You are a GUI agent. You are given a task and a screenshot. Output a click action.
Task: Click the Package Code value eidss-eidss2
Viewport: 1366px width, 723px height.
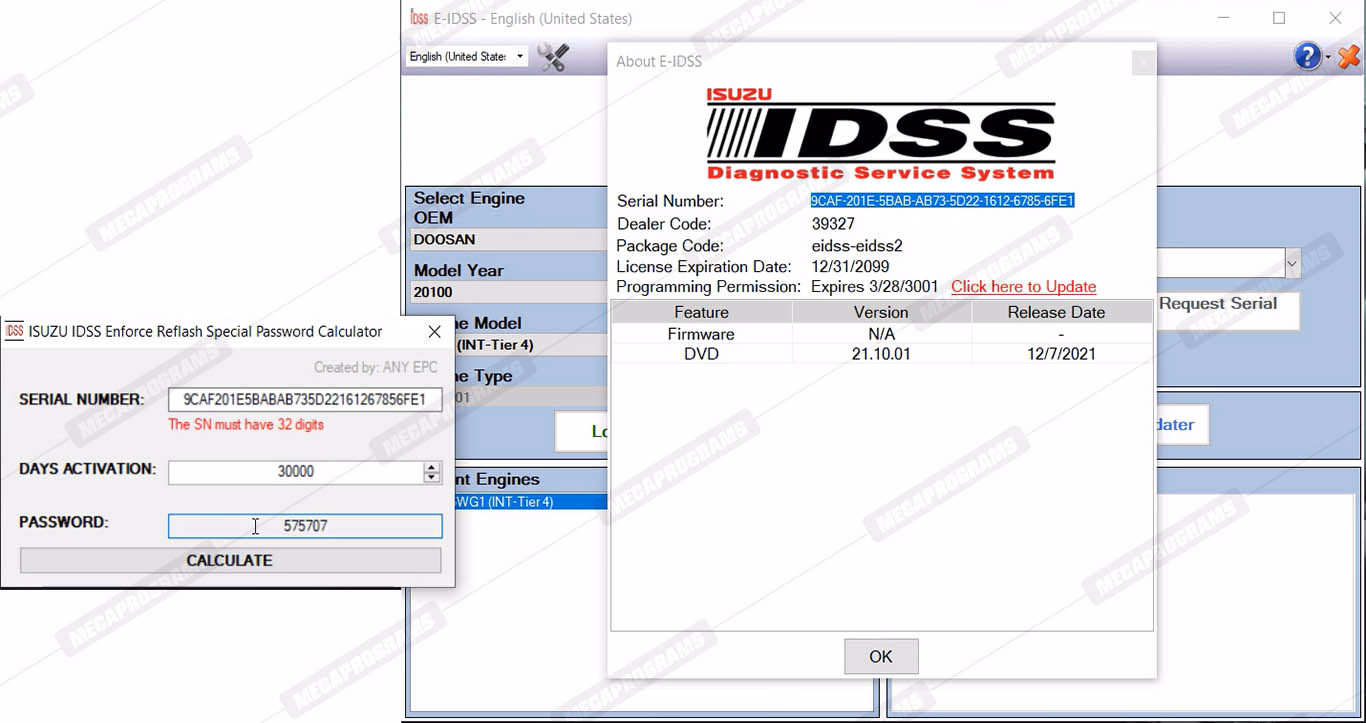click(x=857, y=246)
